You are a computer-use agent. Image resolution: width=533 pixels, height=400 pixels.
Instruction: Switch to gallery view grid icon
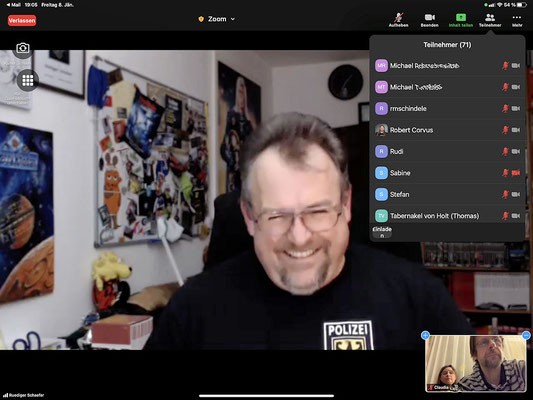pyautogui.click(x=28, y=80)
